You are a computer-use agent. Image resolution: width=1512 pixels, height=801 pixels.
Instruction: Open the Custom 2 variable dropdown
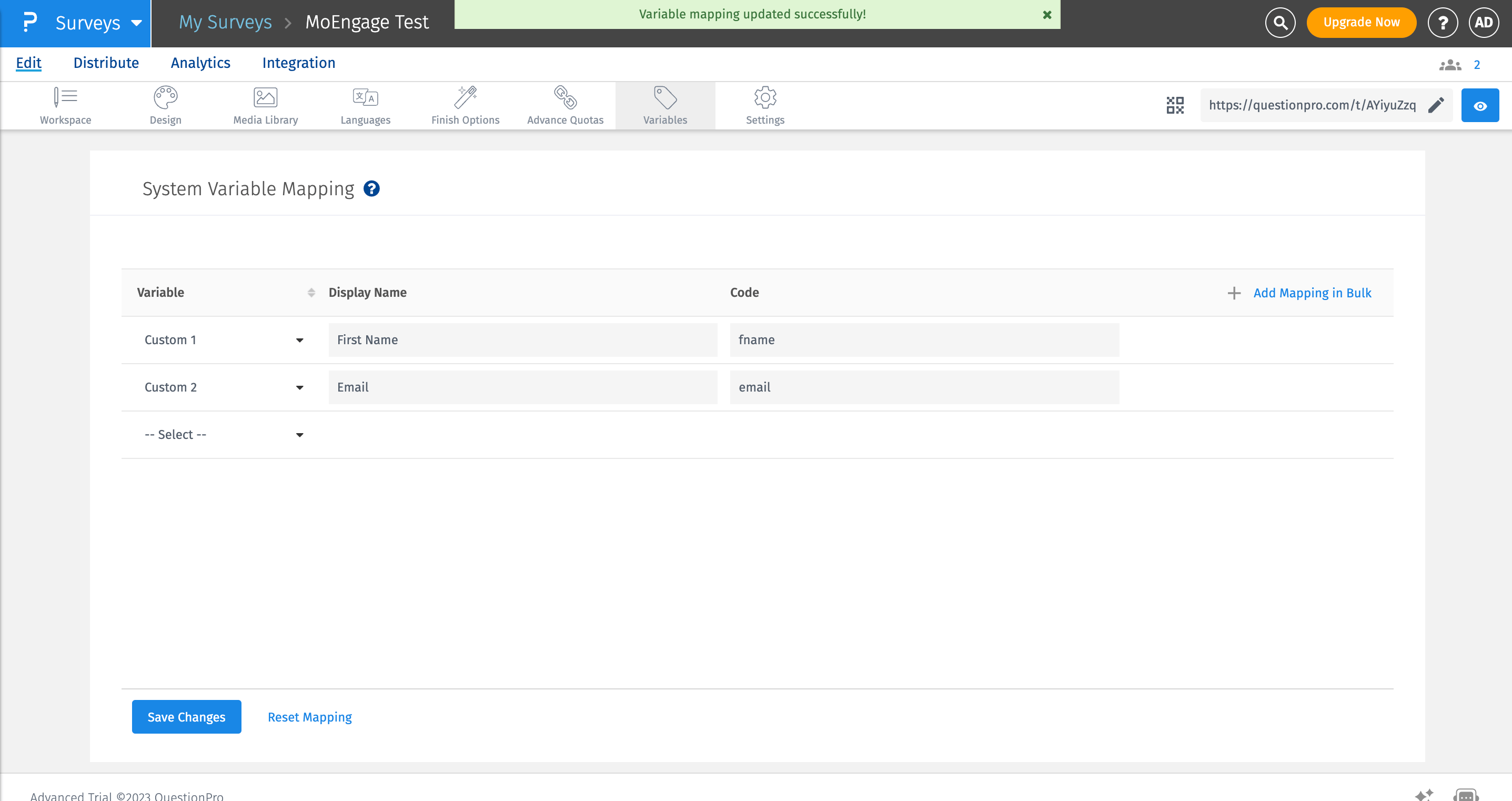[x=224, y=387]
